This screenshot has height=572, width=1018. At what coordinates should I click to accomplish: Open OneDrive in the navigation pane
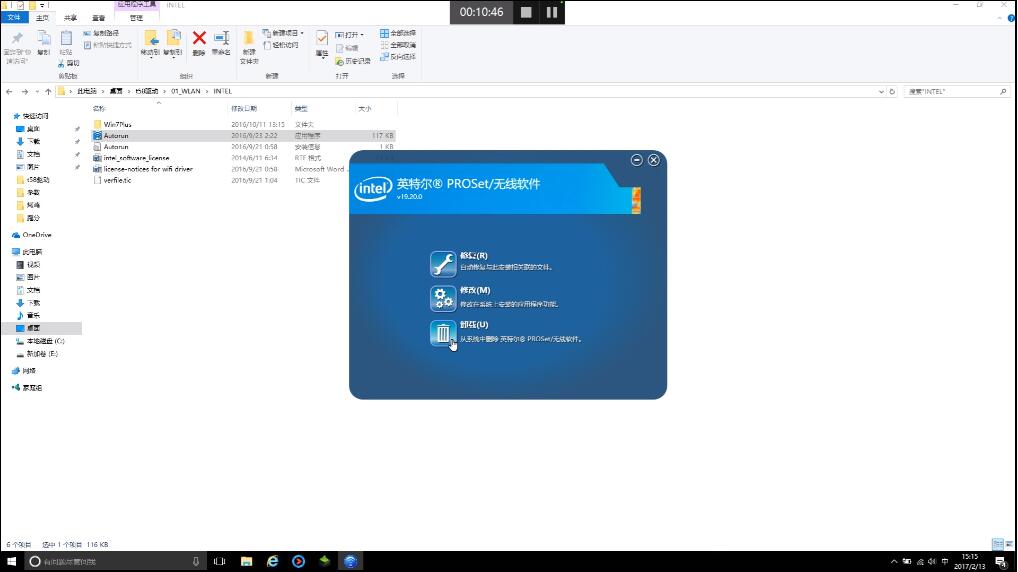tap(36, 235)
